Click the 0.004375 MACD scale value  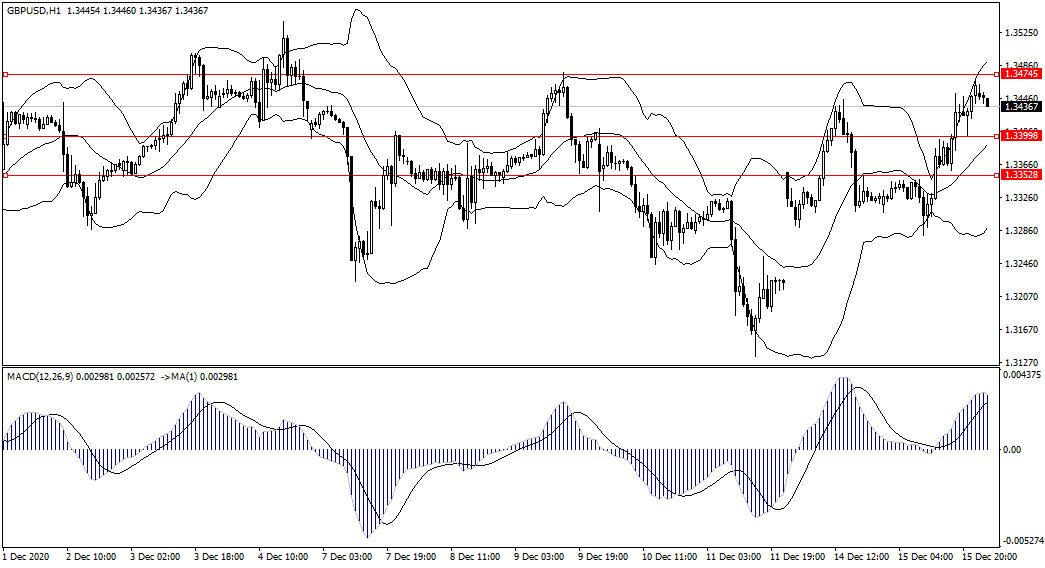[x=1021, y=375]
